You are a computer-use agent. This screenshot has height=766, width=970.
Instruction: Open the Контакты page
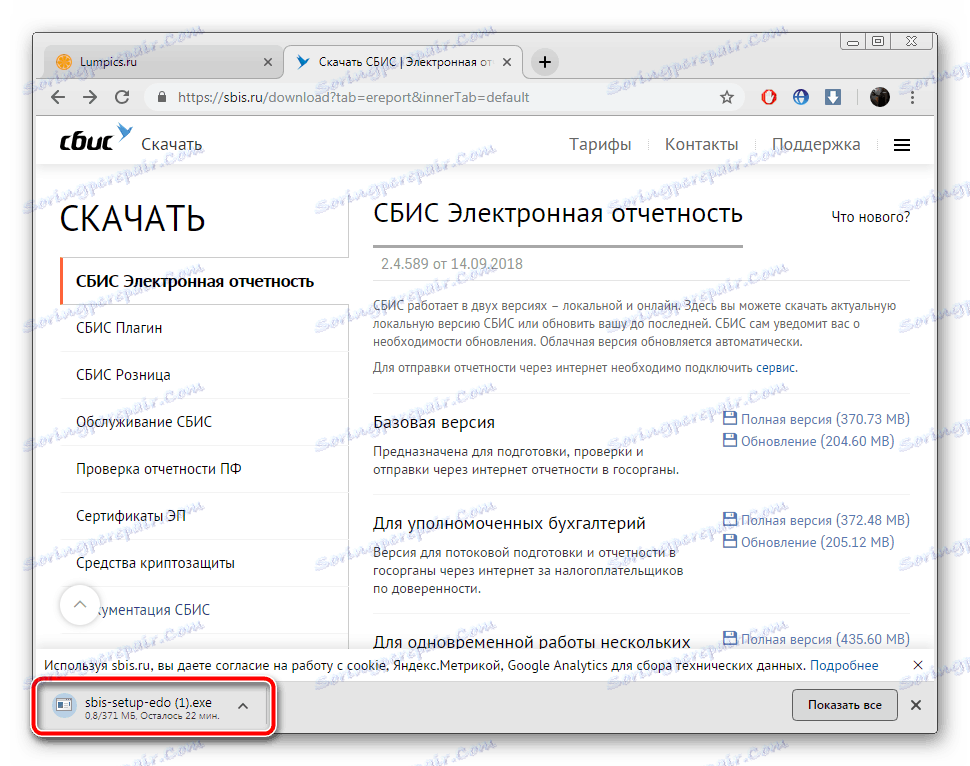click(x=702, y=144)
